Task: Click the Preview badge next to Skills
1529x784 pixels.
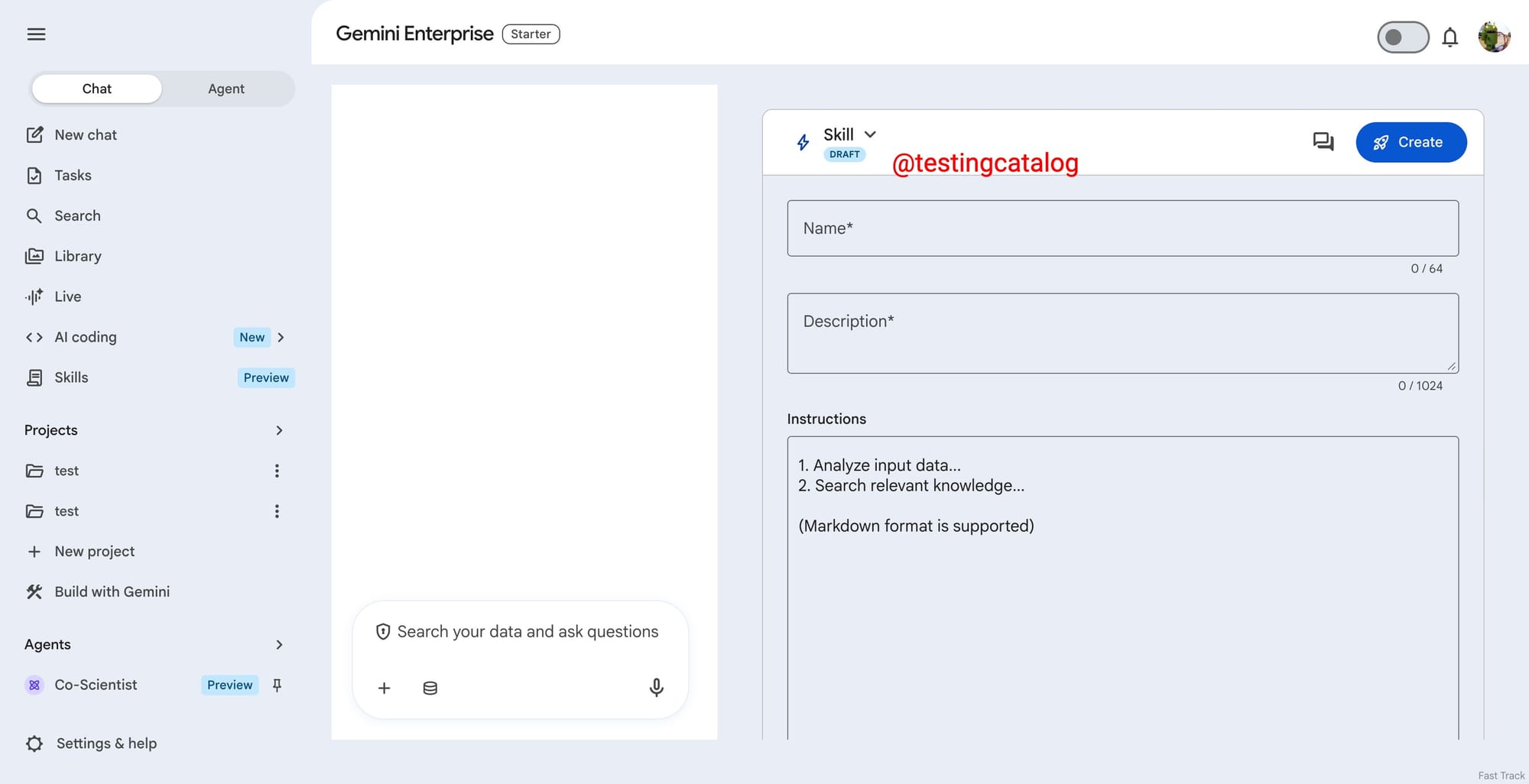Action: pos(266,377)
